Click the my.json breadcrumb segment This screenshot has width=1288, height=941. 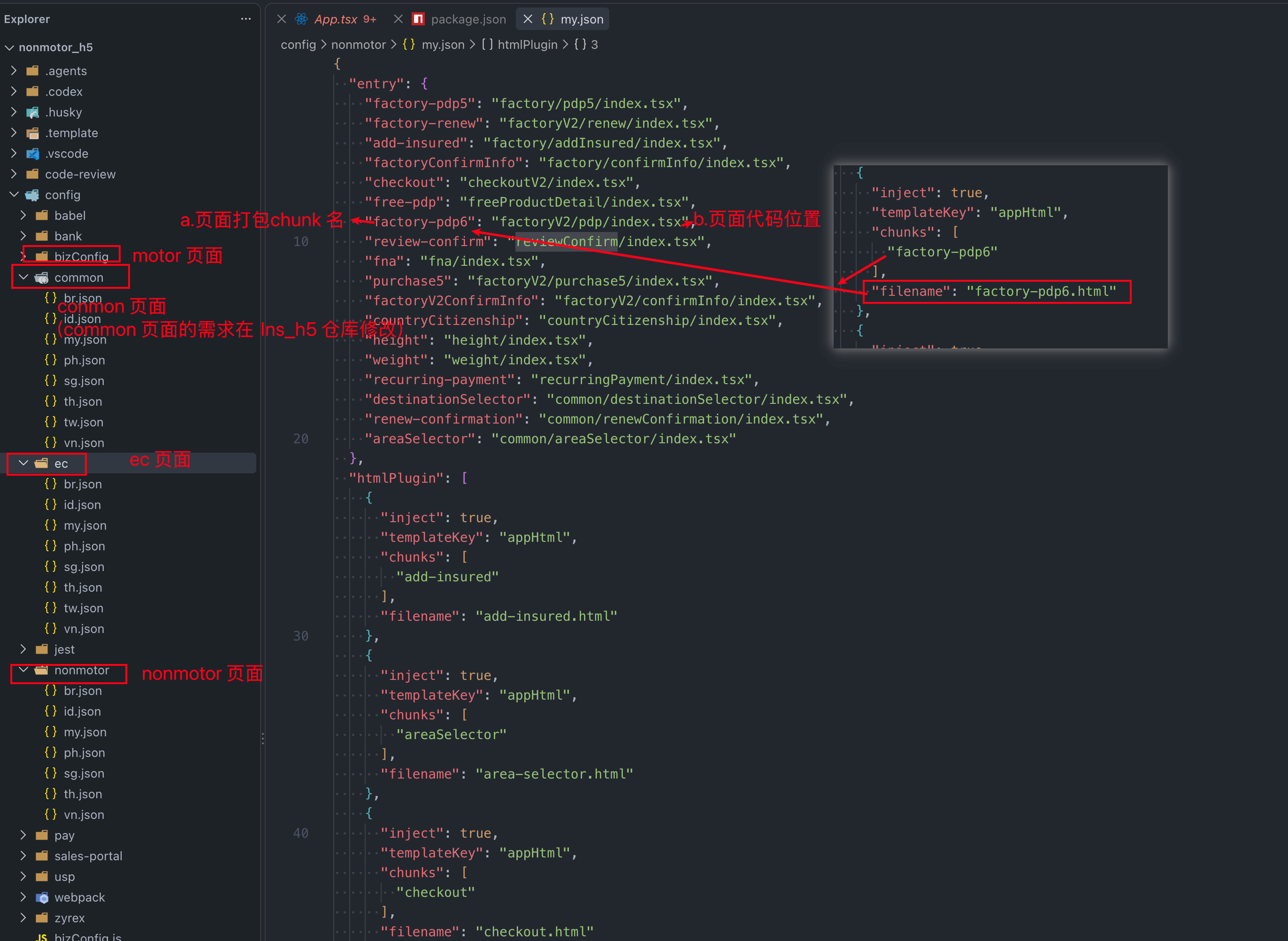click(x=443, y=45)
